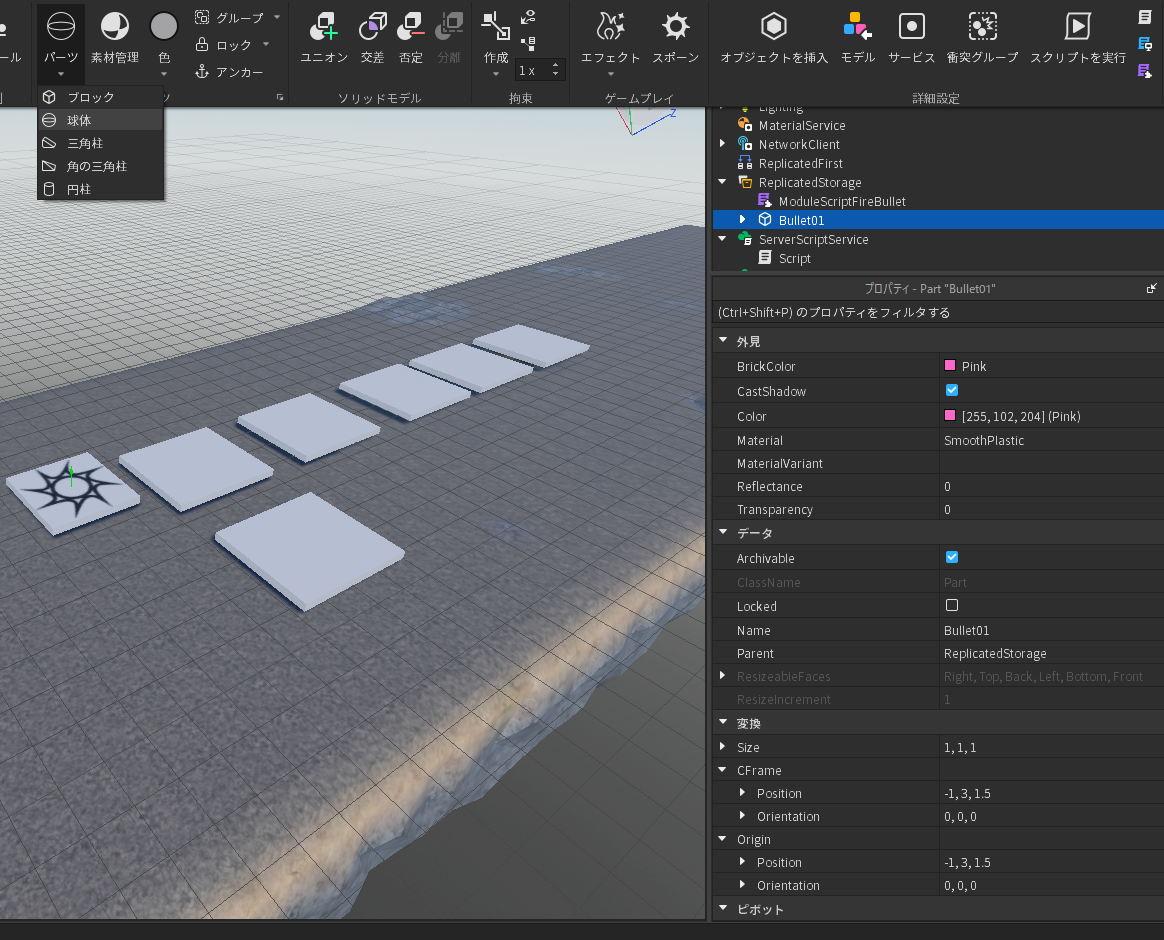Toggle the CastShadow checkbox
The height and width of the screenshot is (940, 1164).
coord(952,390)
